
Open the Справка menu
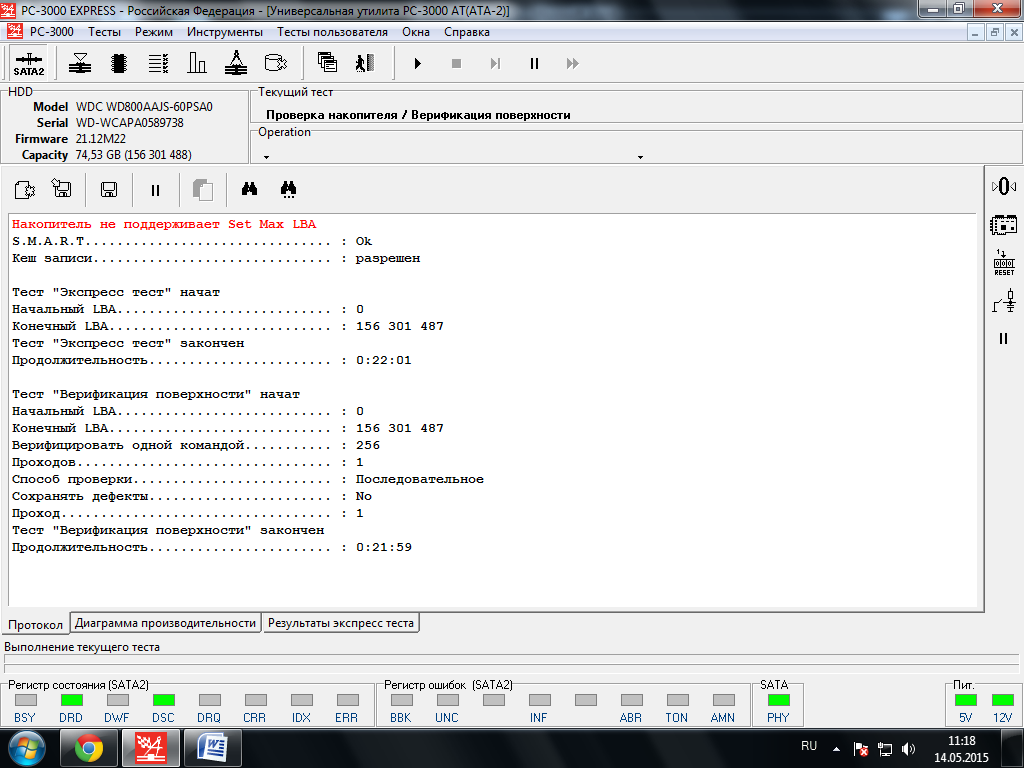point(467,32)
